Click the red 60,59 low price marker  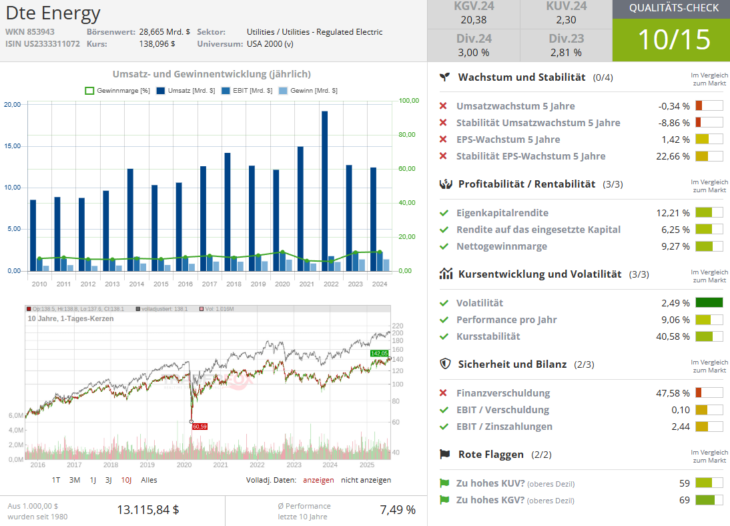click(x=200, y=426)
